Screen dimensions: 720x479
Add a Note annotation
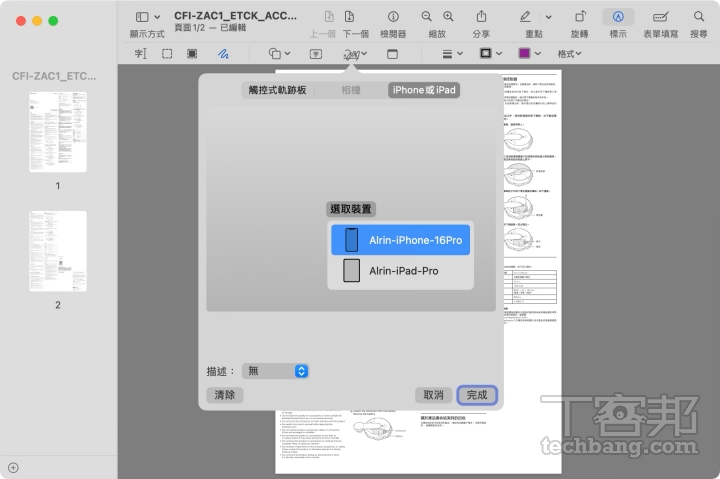392,54
